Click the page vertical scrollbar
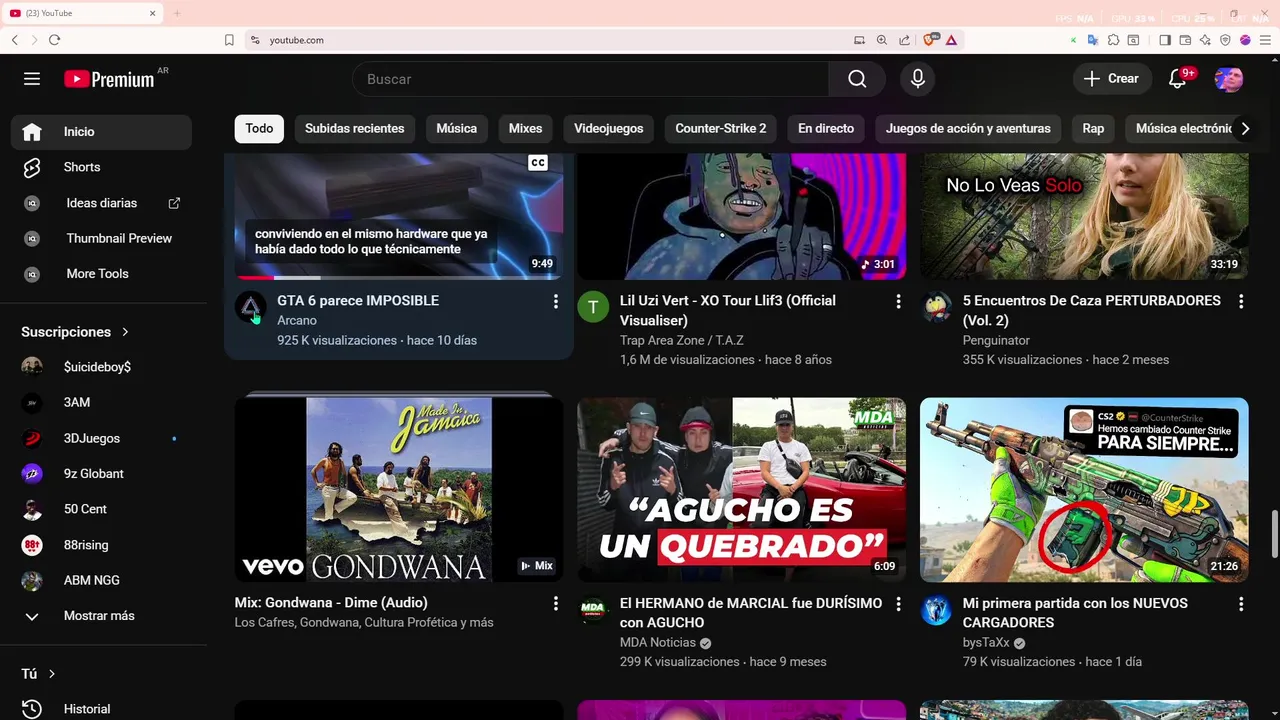The height and width of the screenshot is (720, 1280). (x=1274, y=535)
